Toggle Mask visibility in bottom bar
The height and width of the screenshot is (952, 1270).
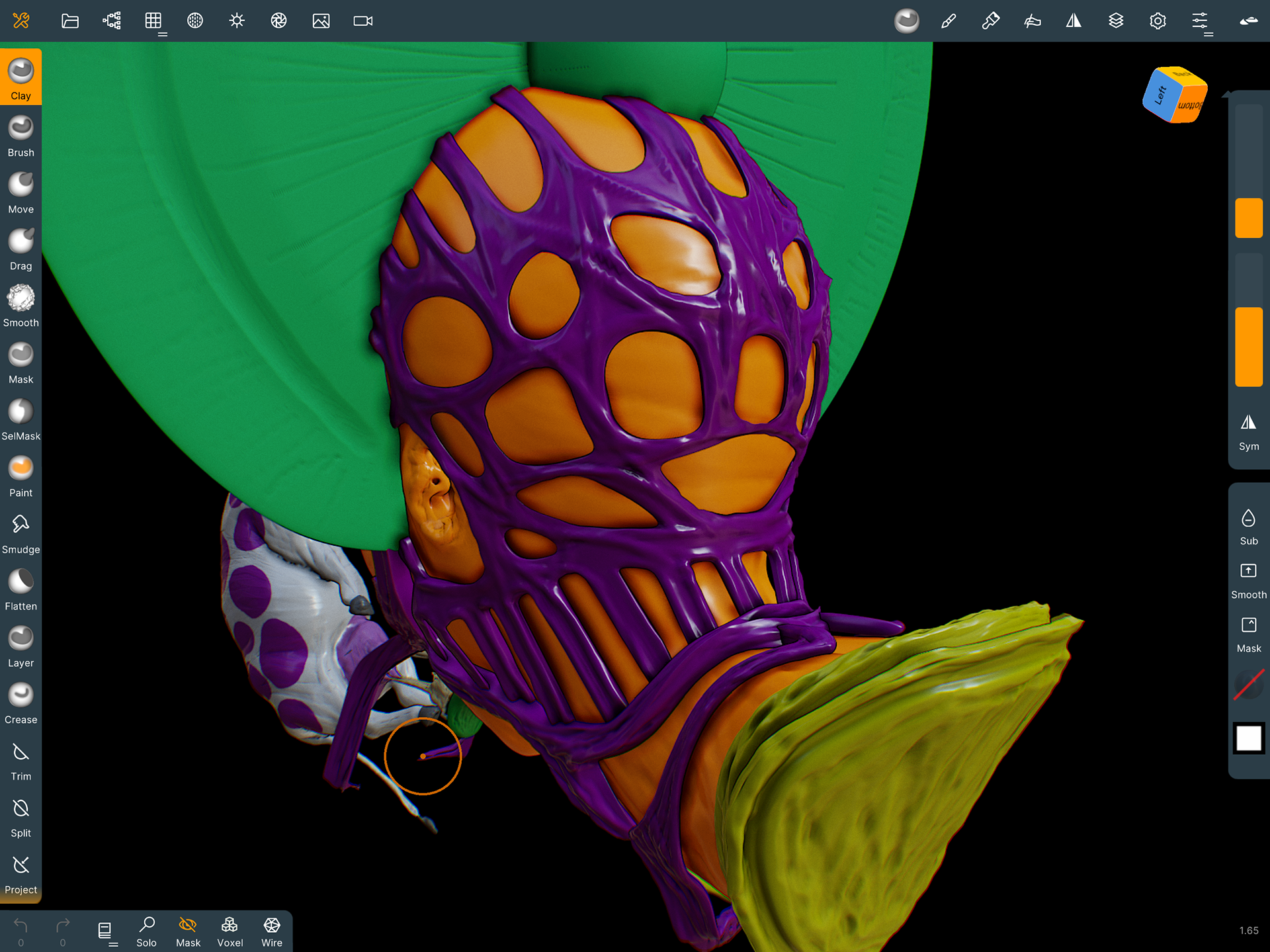coord(188,931)
